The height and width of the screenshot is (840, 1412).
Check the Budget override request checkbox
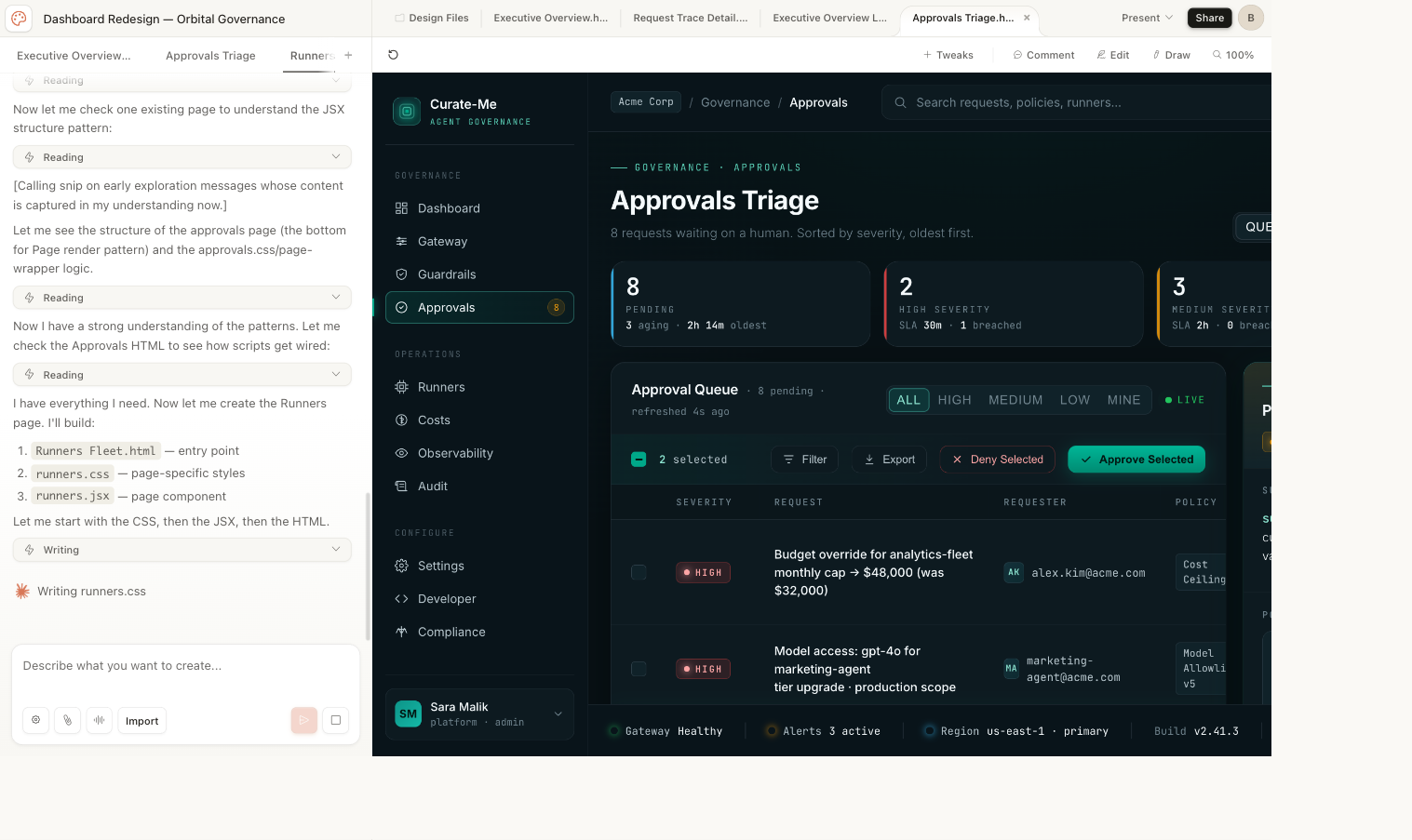639,572
